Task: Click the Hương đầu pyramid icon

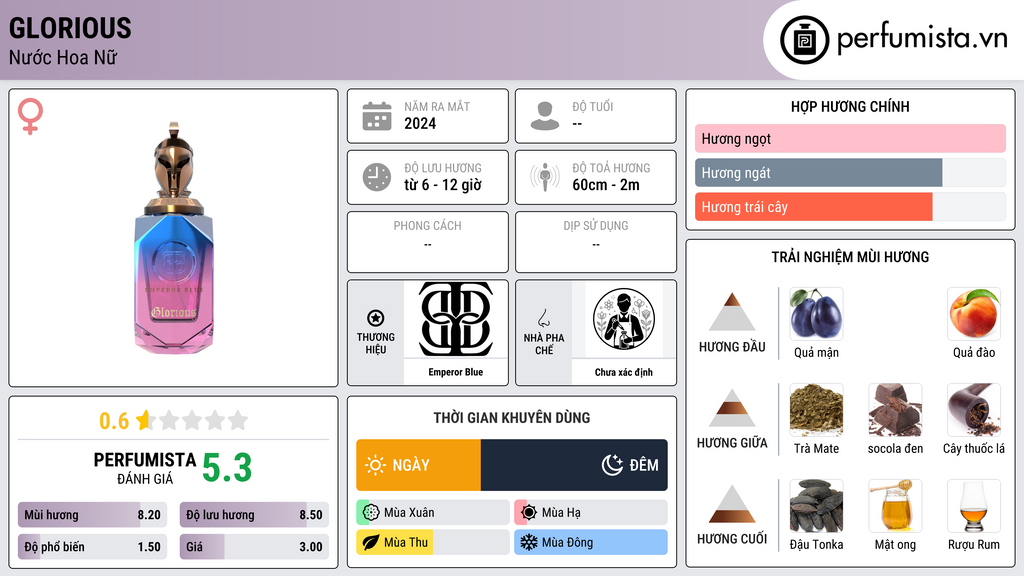Action: 732,312
